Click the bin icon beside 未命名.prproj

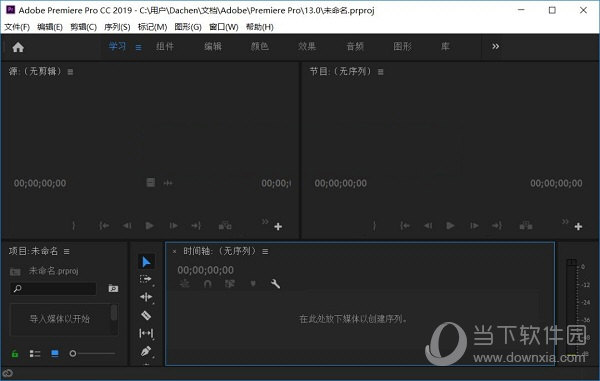click(x=15, y=272)
